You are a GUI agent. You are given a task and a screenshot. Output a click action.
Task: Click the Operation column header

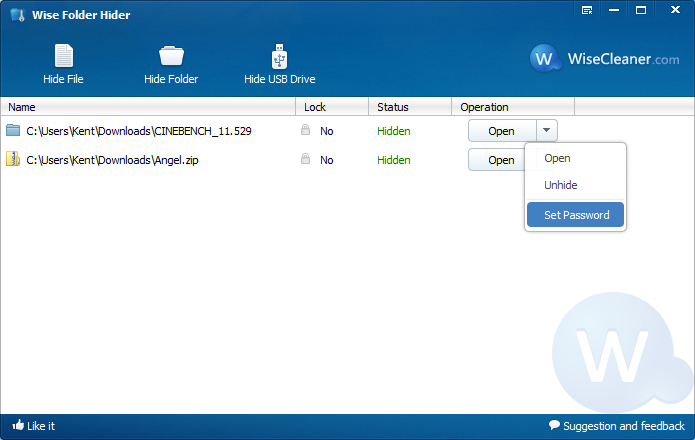(x=513, y=107)
